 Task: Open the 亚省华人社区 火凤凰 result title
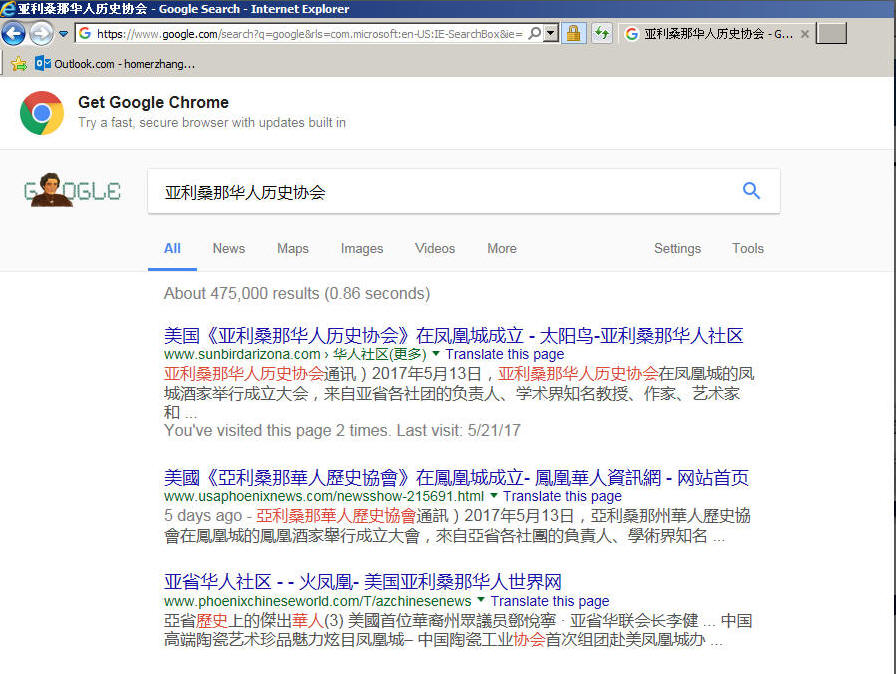click(362, 582)
